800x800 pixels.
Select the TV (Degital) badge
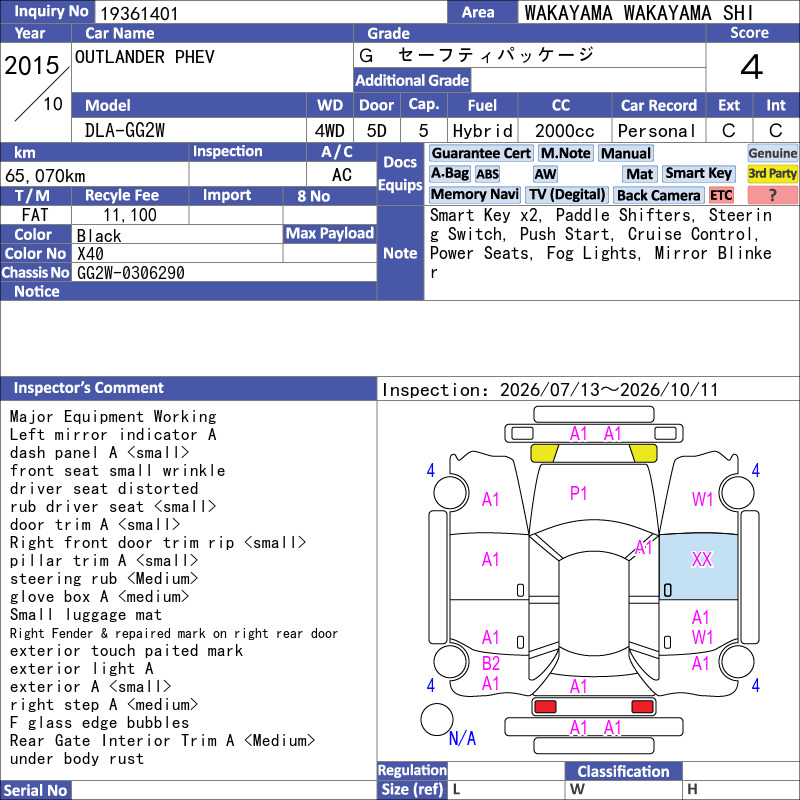coord(566,194)
